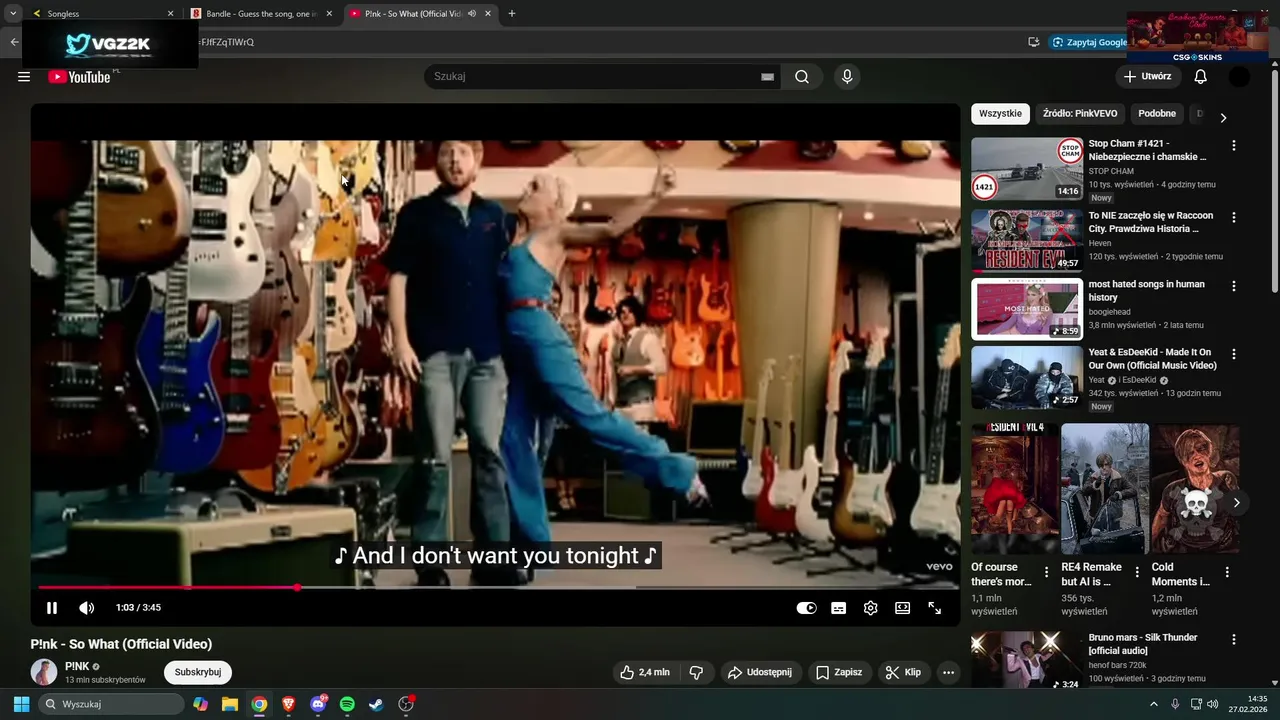The width and height of the screenshot is (1280, 720).
Task: Mute the video volume
Action: [x=87, y=608]
